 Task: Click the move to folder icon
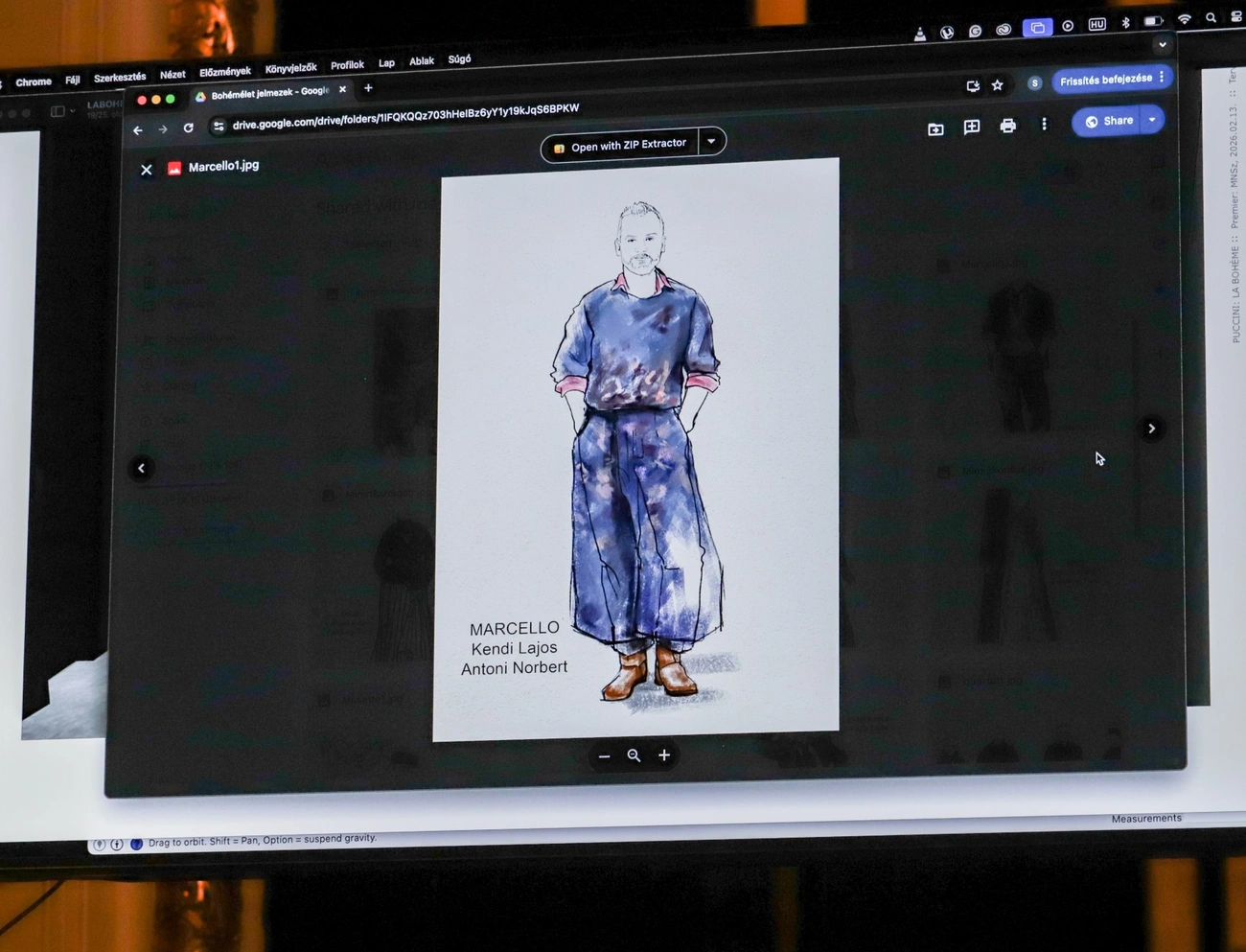pyautogui.click(x=935, y=128)
